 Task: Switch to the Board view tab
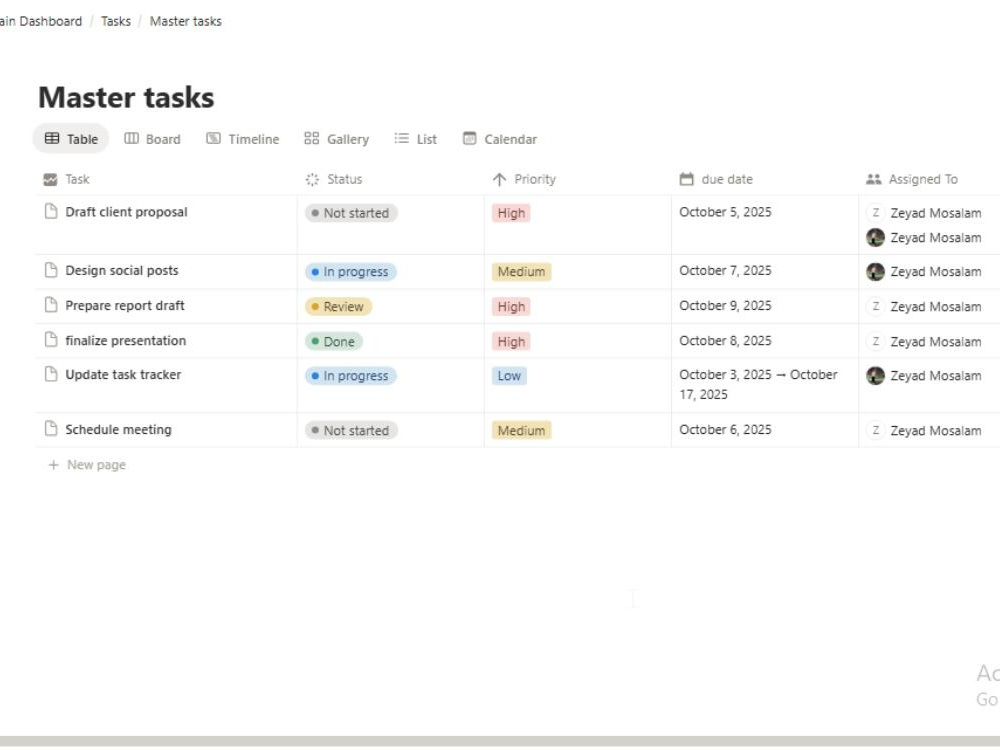152,138
